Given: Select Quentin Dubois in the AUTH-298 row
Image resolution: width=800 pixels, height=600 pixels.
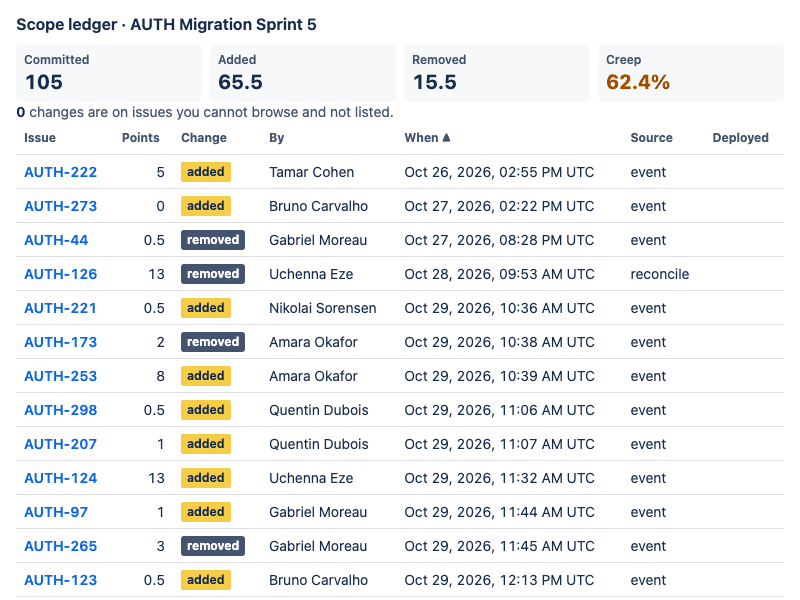Looking at the screenshot, I should pyautogui.click(x=318, y=410).
